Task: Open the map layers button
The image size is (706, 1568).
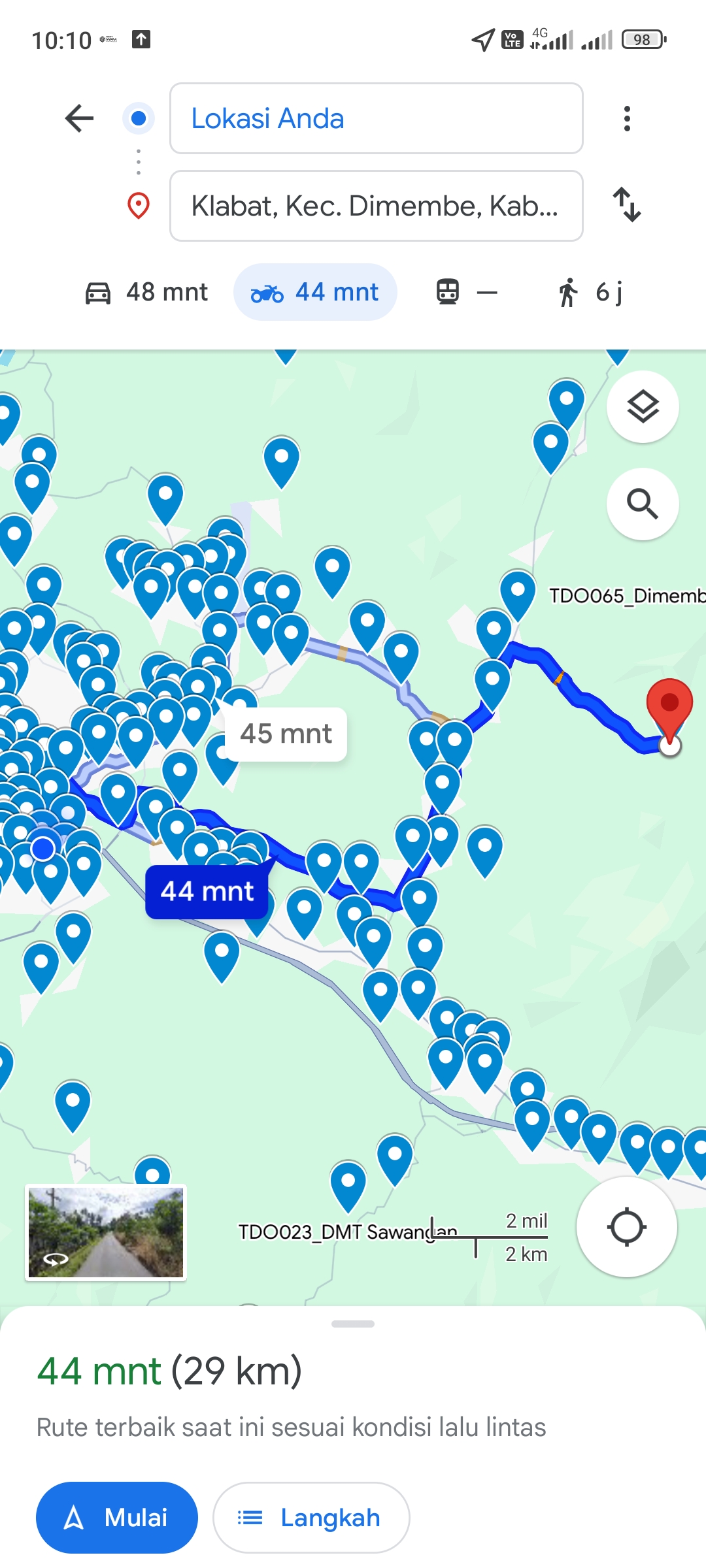Action: click(643, 407)
